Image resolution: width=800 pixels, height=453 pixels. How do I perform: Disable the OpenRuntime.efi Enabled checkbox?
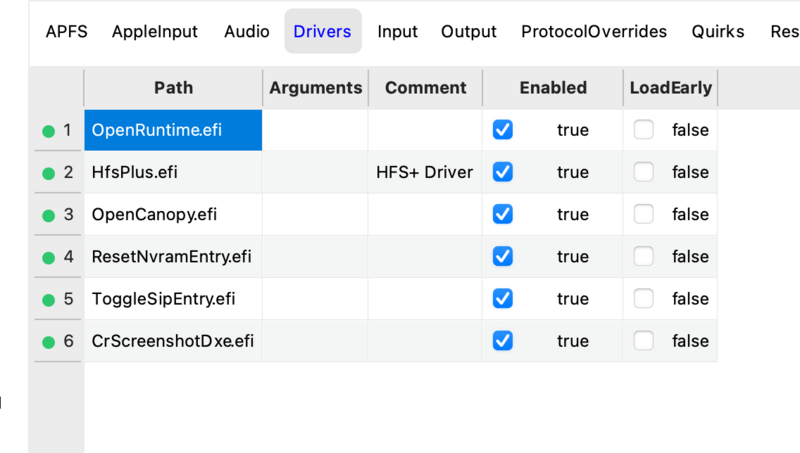[503, 130]
